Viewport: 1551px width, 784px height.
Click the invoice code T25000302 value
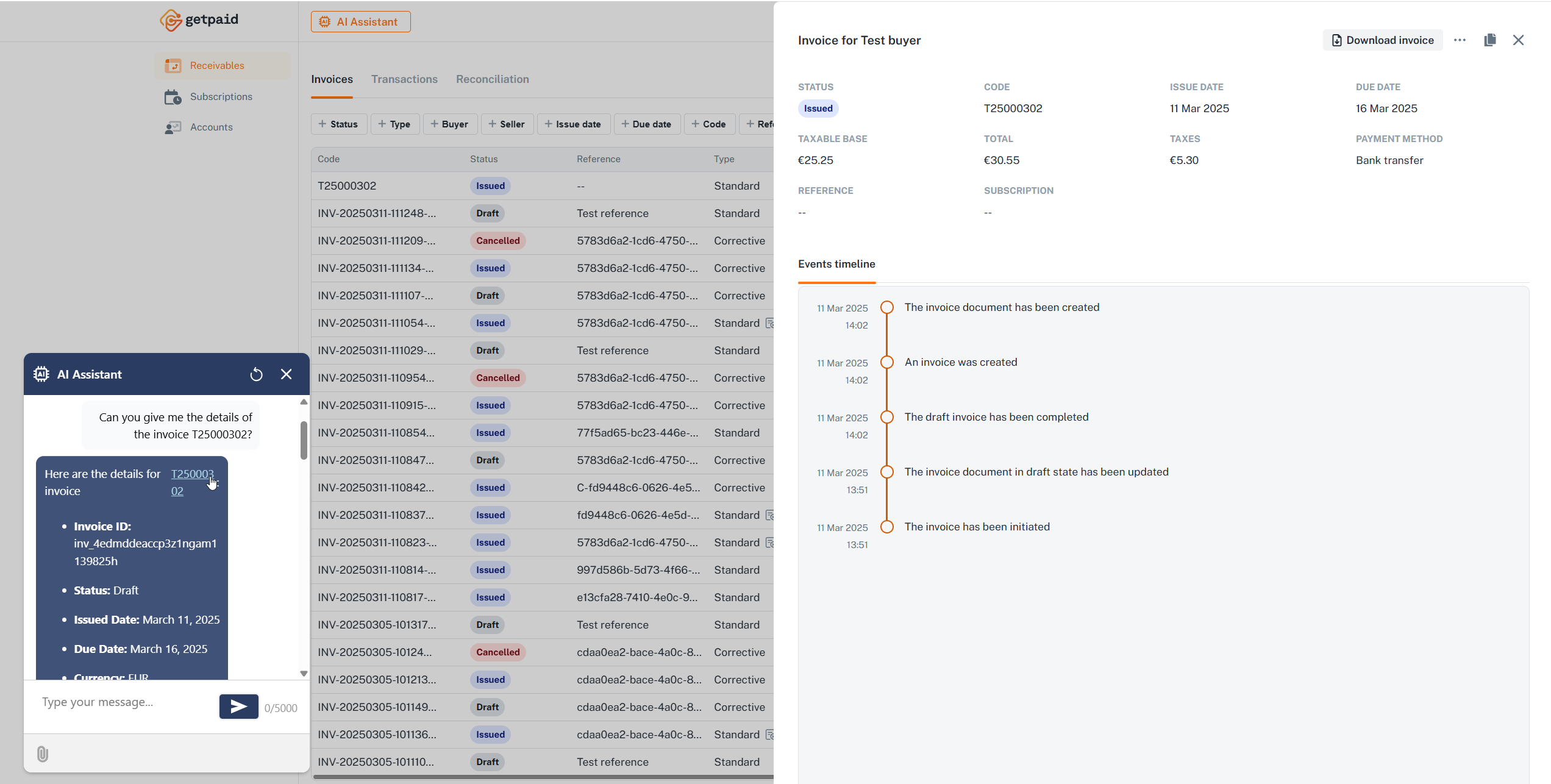click(1013, 109)
